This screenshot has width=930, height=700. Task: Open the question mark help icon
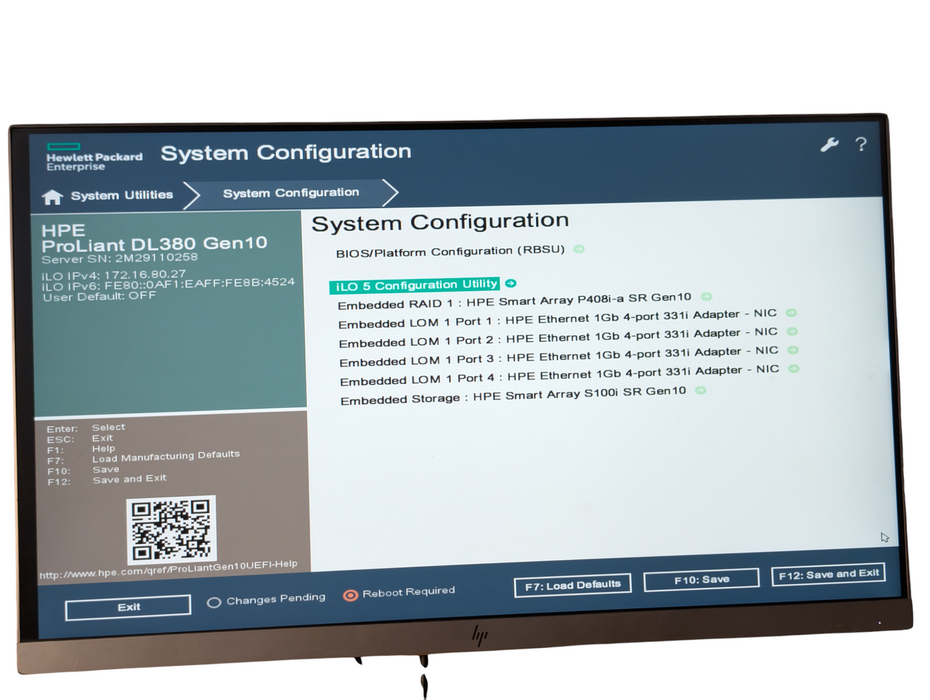click(x=861, y=144)
